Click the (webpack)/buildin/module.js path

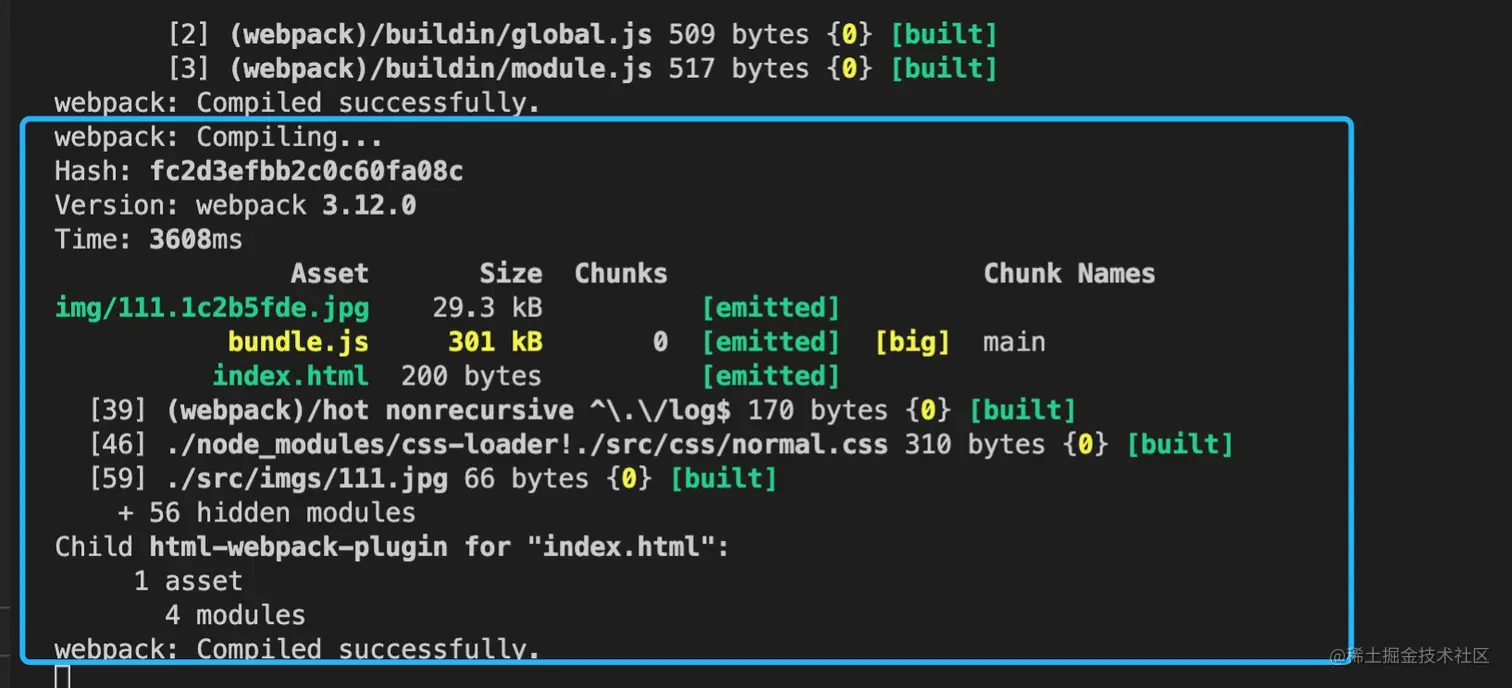[x=440, y=69]
